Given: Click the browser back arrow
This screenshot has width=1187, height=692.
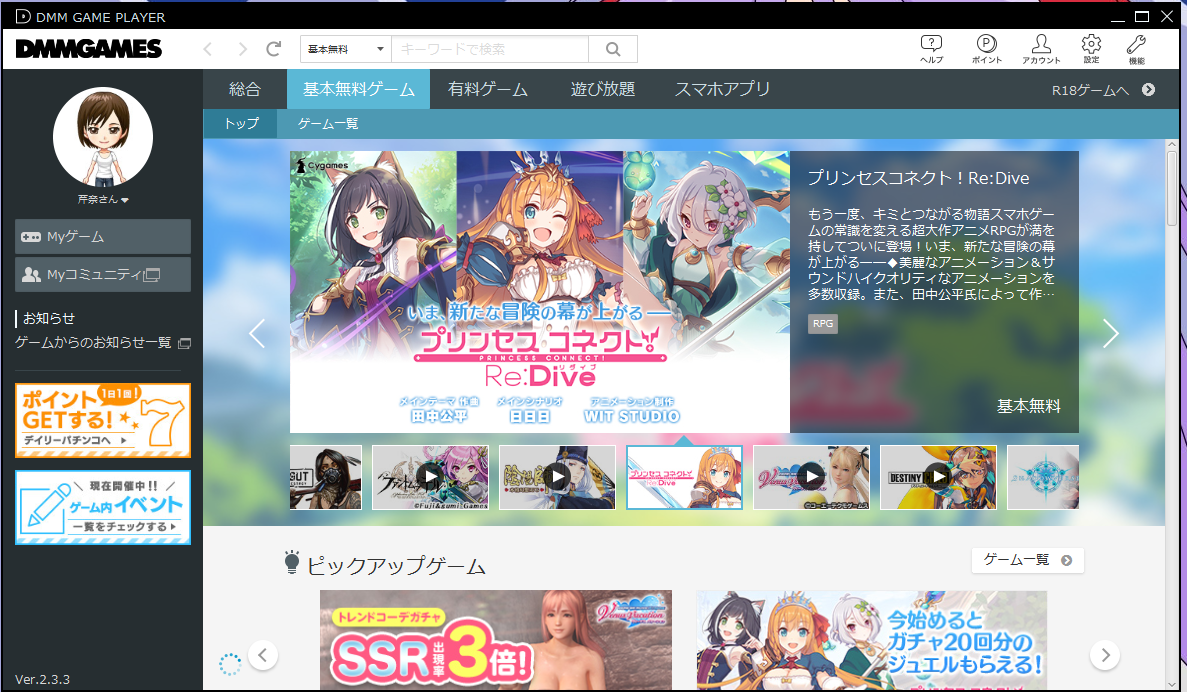Looking at the screenshot, I should (x=208, y=49).
